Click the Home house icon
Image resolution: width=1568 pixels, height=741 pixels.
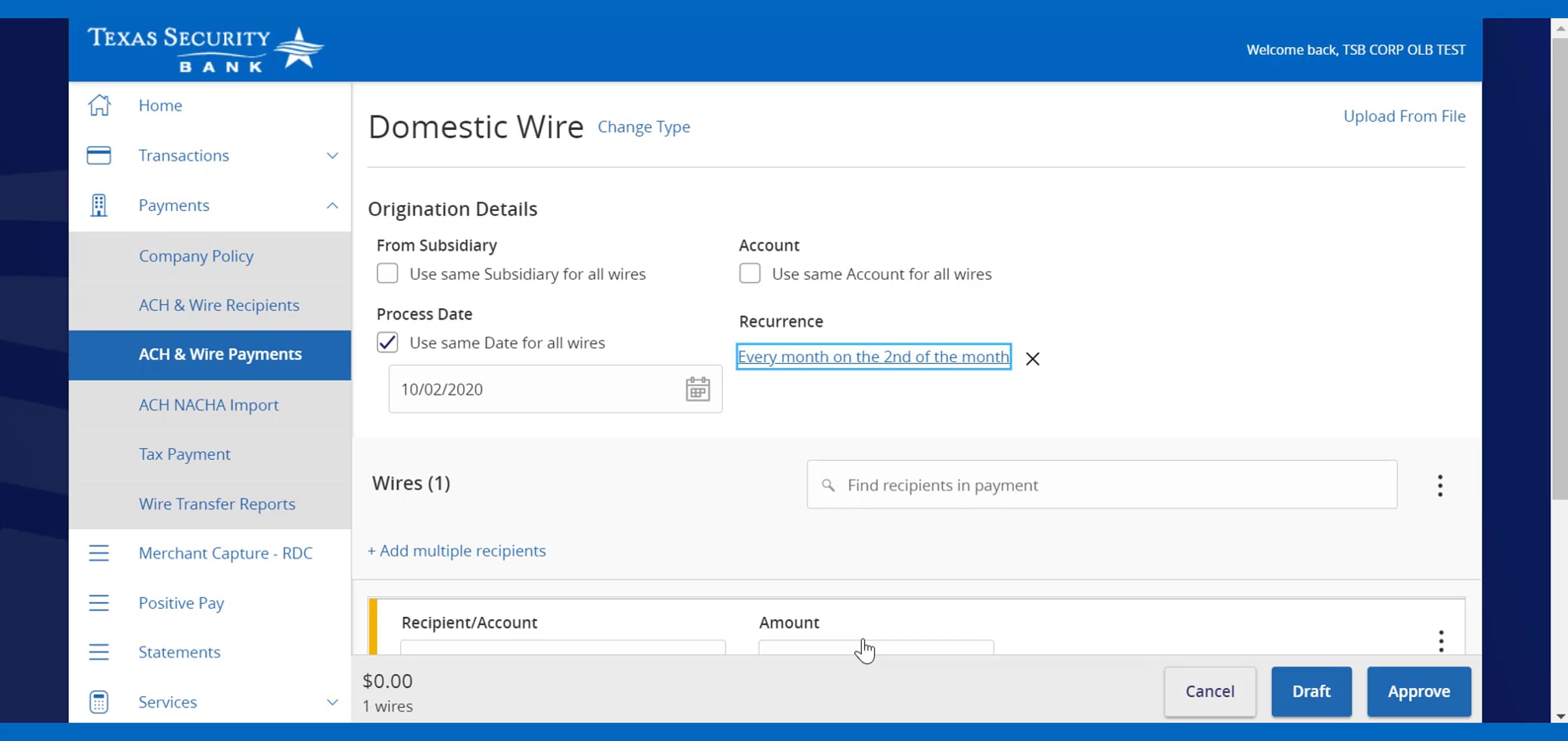99,105
